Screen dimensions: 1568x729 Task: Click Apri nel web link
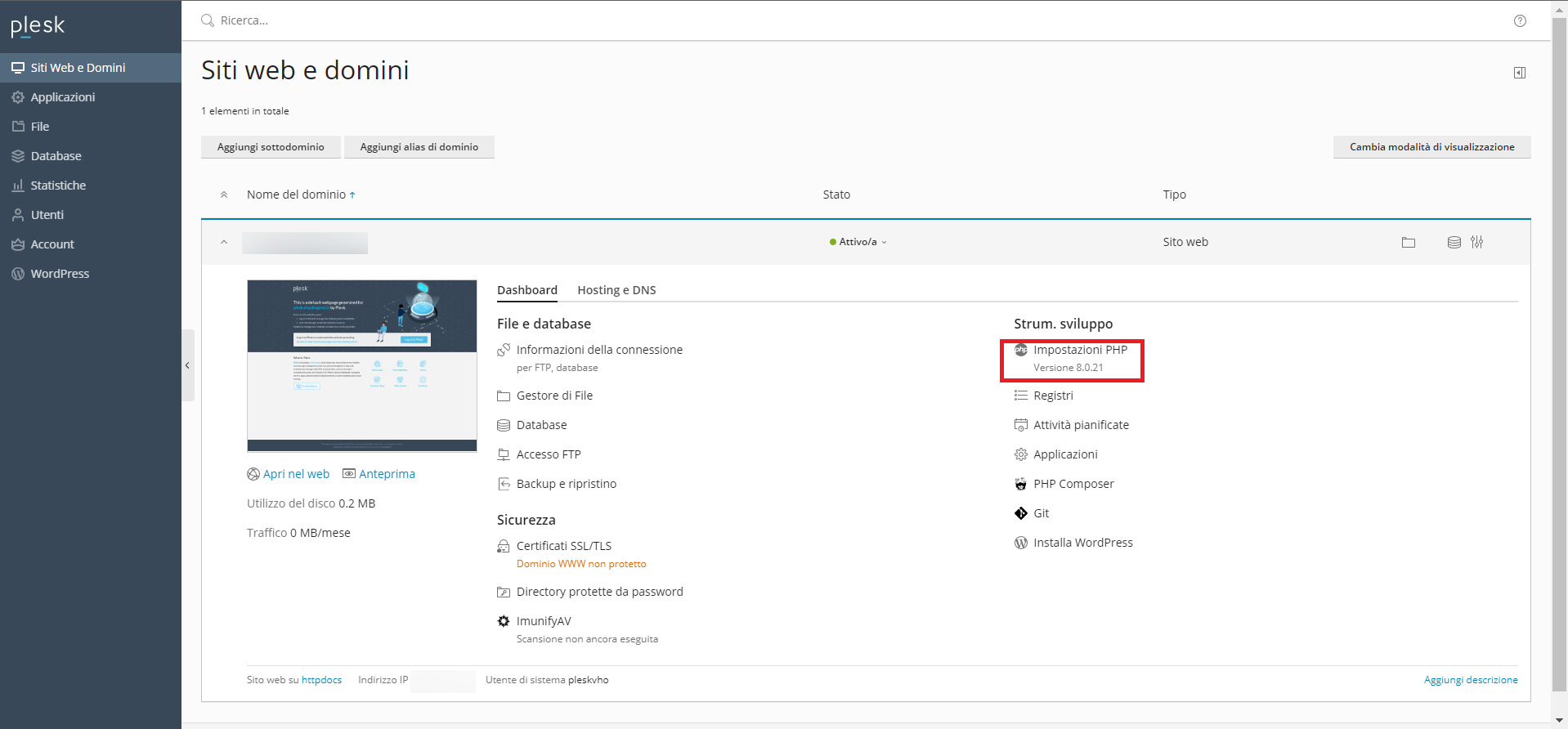pyautogui.click(x=296, y=474)
